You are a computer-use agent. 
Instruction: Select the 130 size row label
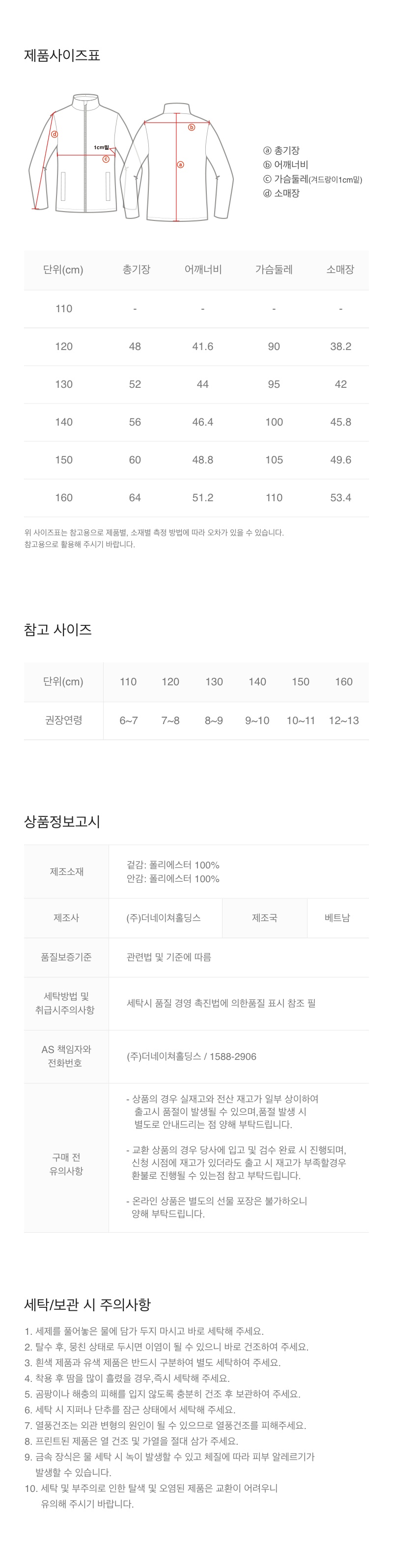(x=64, y=384)
